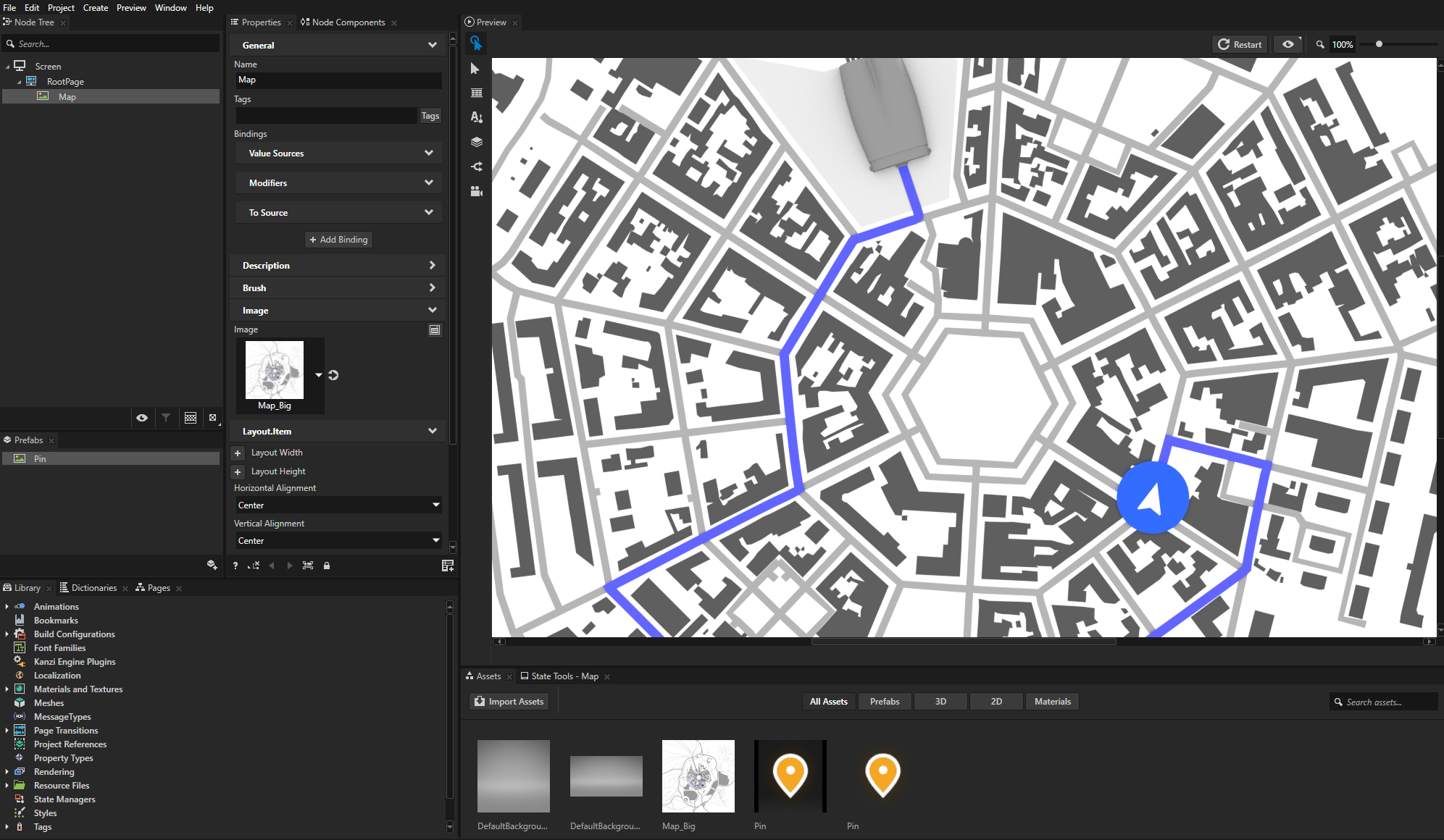Expand the Value Sources bindings section
This screenshot has width=1444, height=840.
coord(337,153)
